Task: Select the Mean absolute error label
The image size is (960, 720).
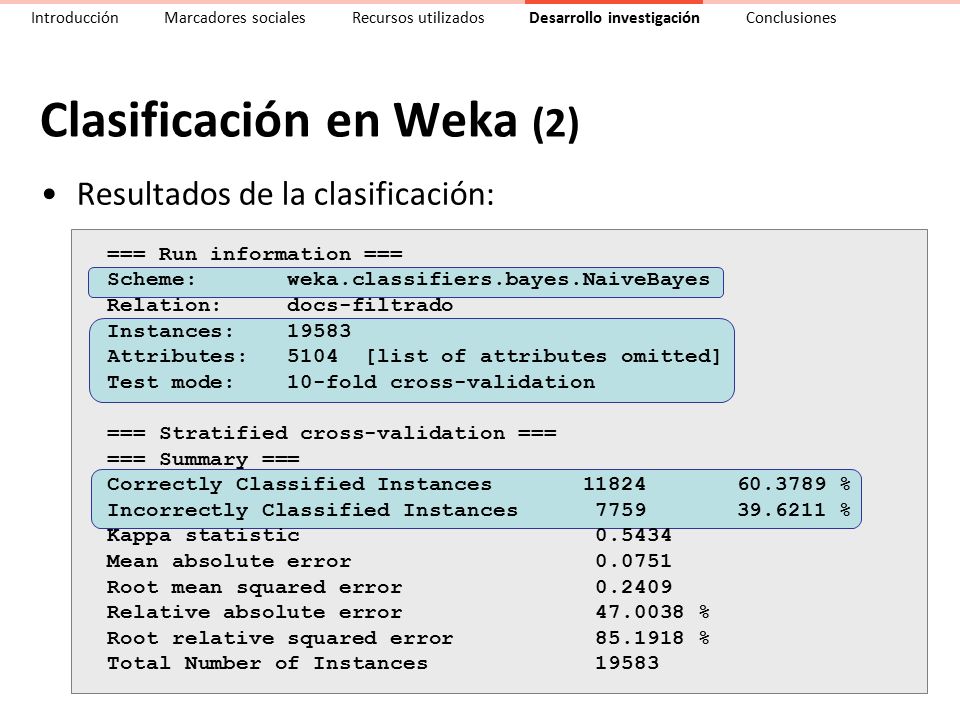Action: pos(229,561)
